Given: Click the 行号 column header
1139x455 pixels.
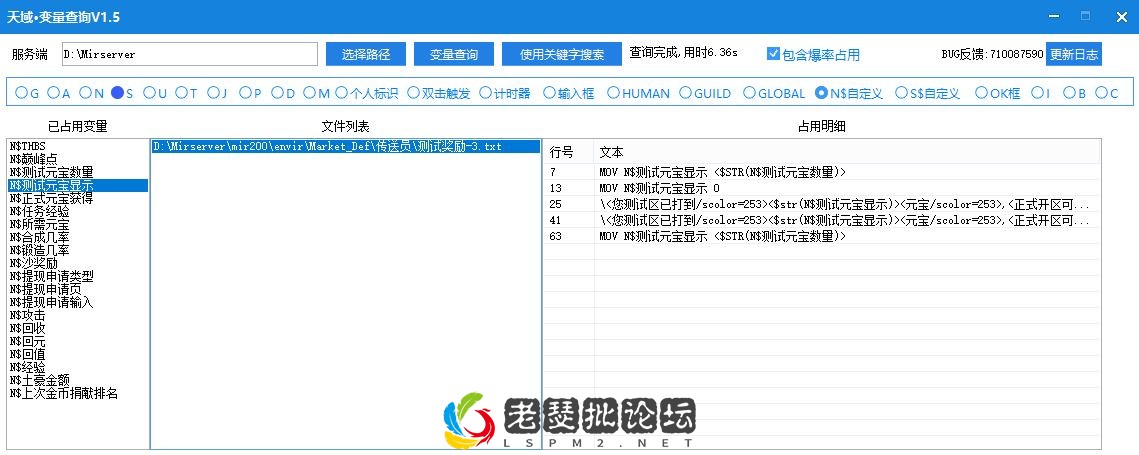Looking at the screenshot, I should (569, 152).
